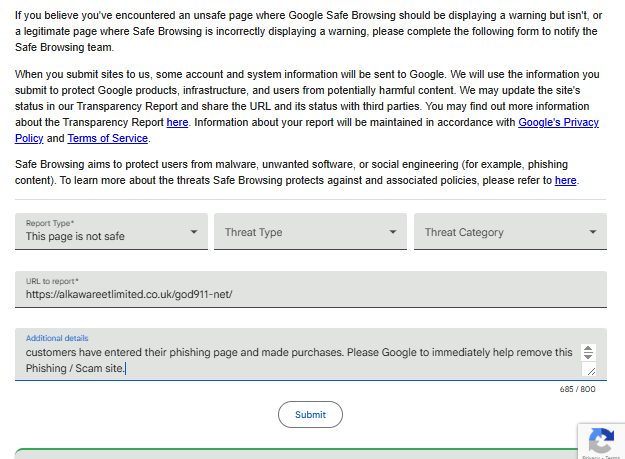Image resolution: width=625 pixels, height=459 pixels.
Task: Click the textarea resize handle
Action: (x=591, y=370)
